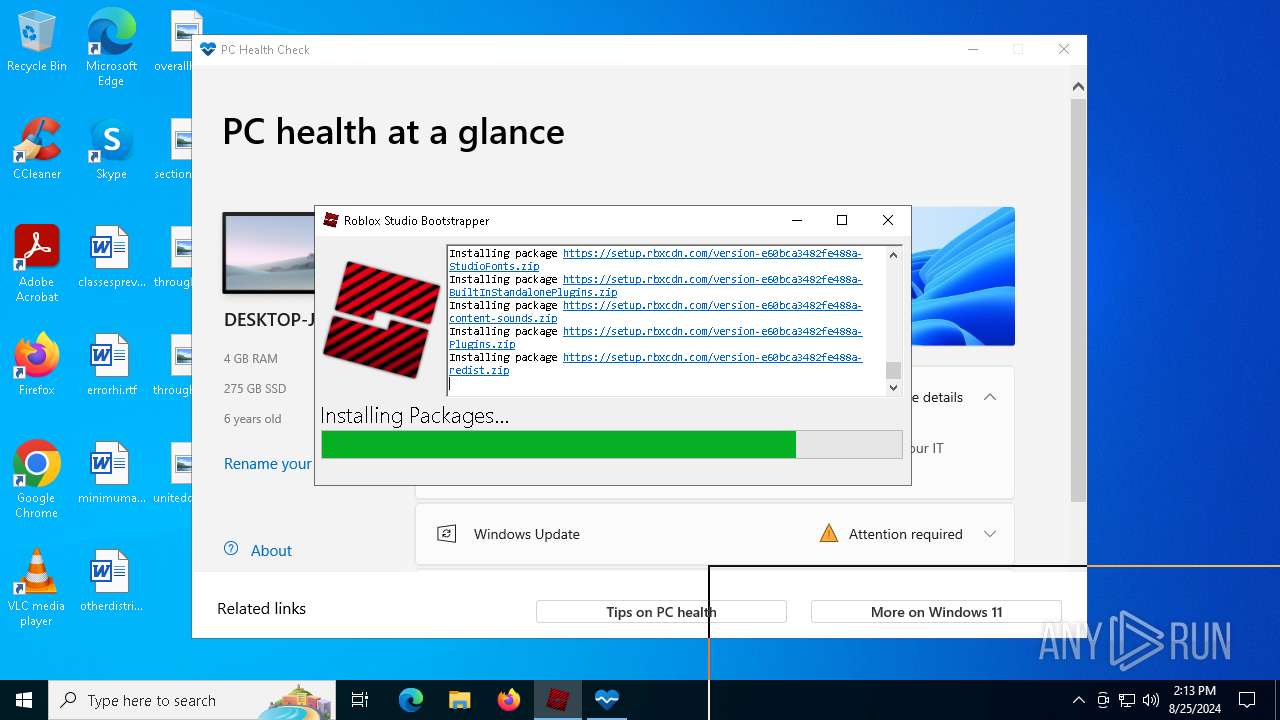Click the Attention required warning icon

click(828, 533)
